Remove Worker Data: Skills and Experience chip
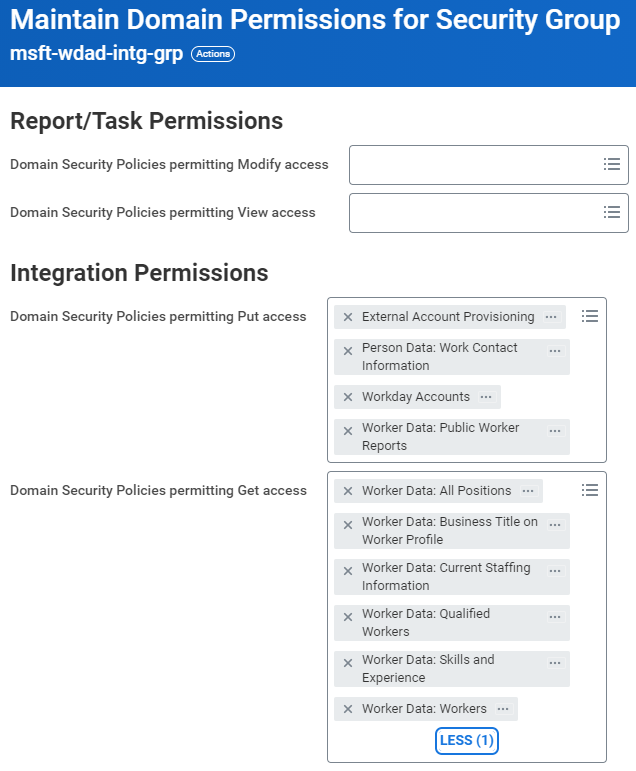This screenshot has width=636, height=771. (348, 663)
